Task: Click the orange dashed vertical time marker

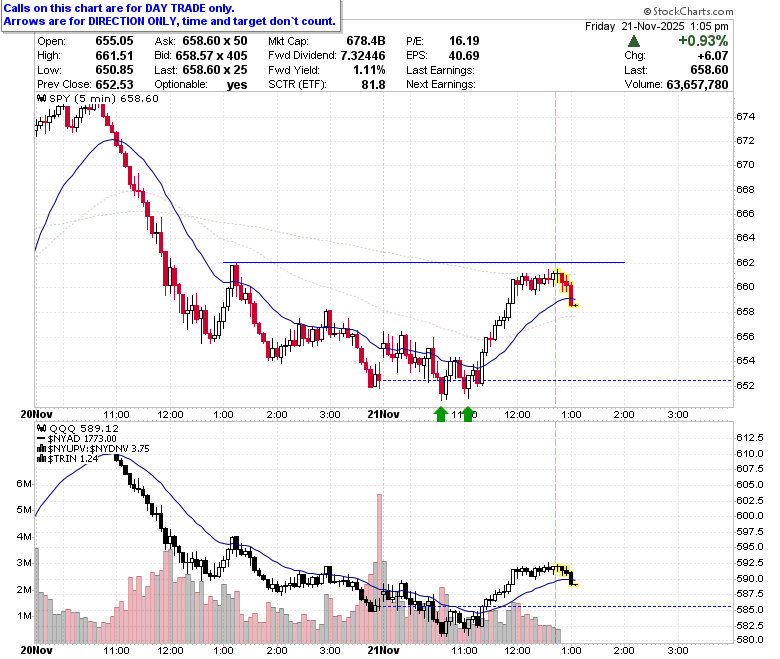Action: coord(556,249)
